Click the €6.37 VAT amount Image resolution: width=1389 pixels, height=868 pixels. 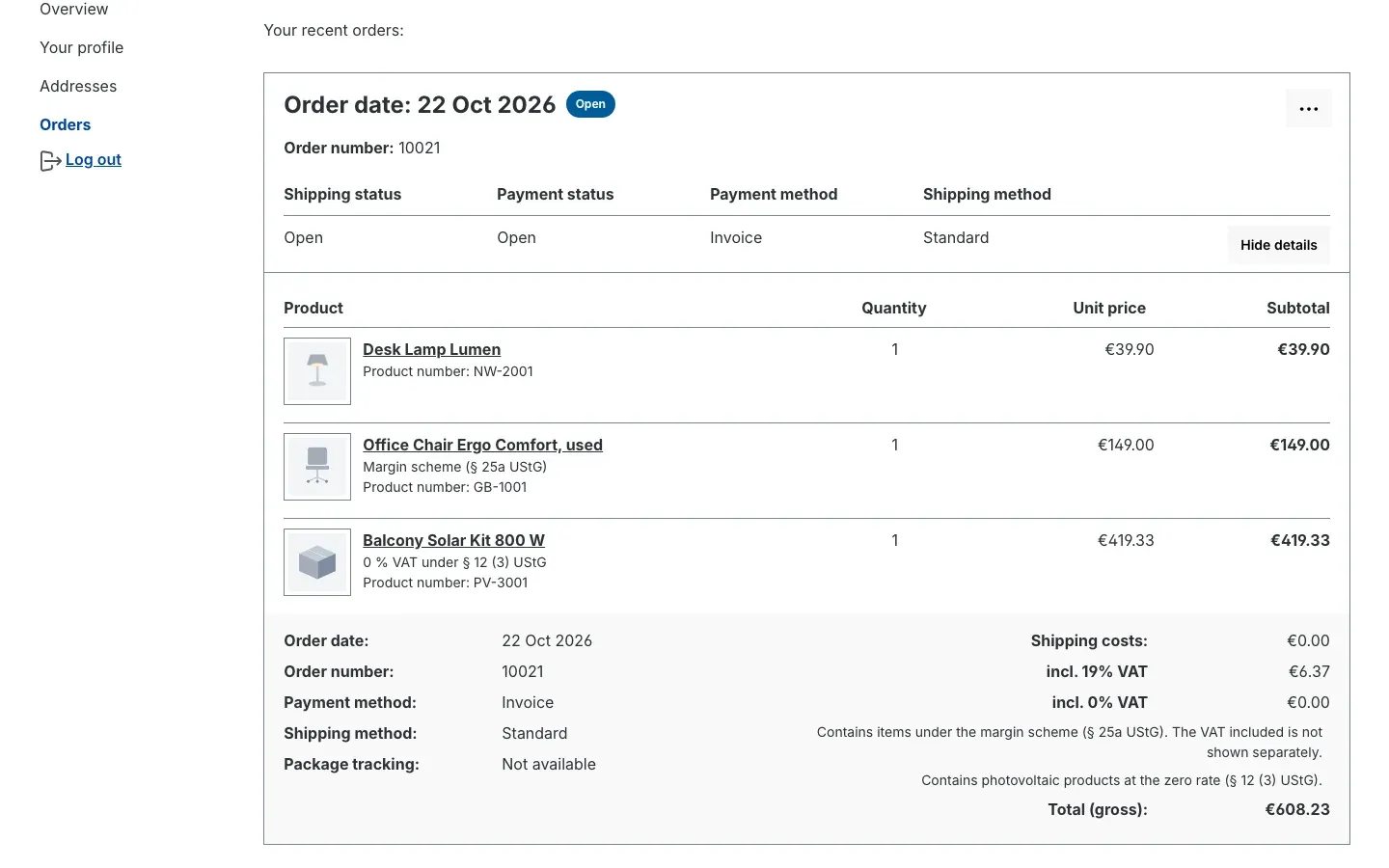click(1309, 672)
